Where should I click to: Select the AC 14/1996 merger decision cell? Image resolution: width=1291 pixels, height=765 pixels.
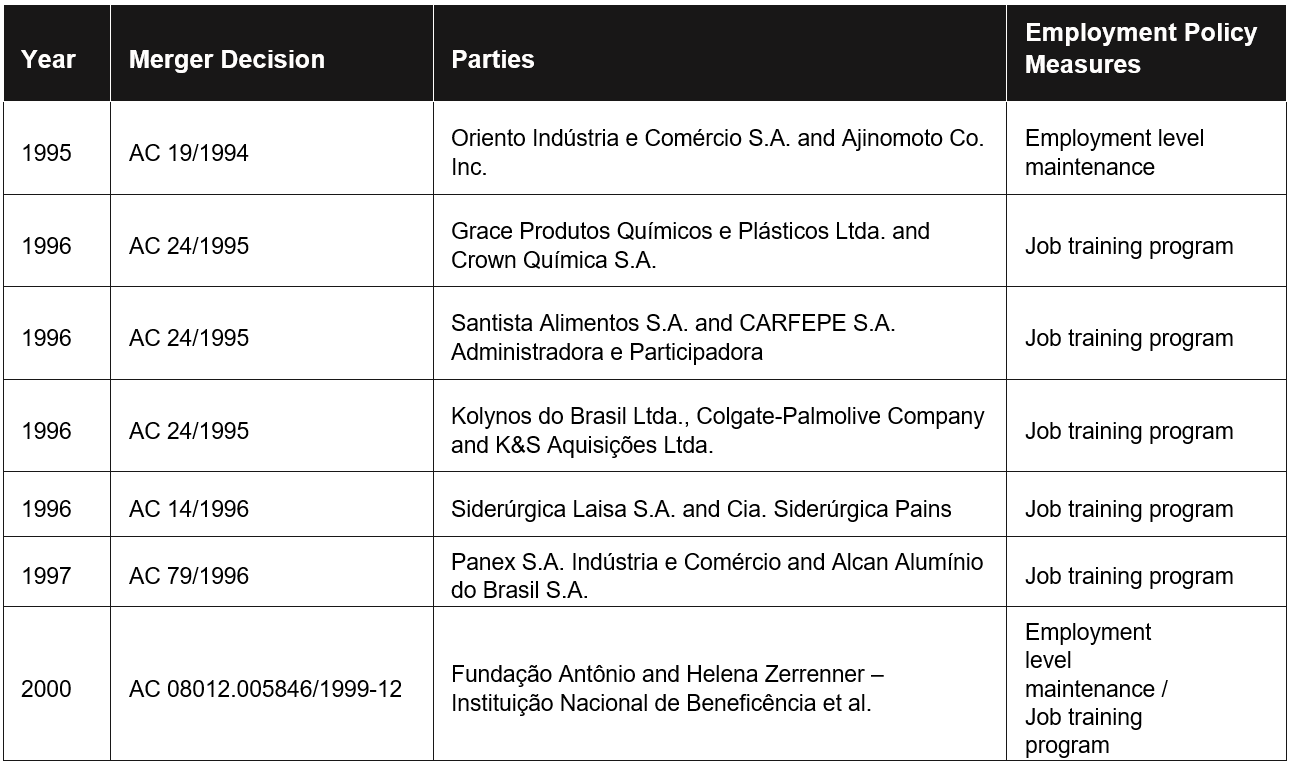click(272, 504)
